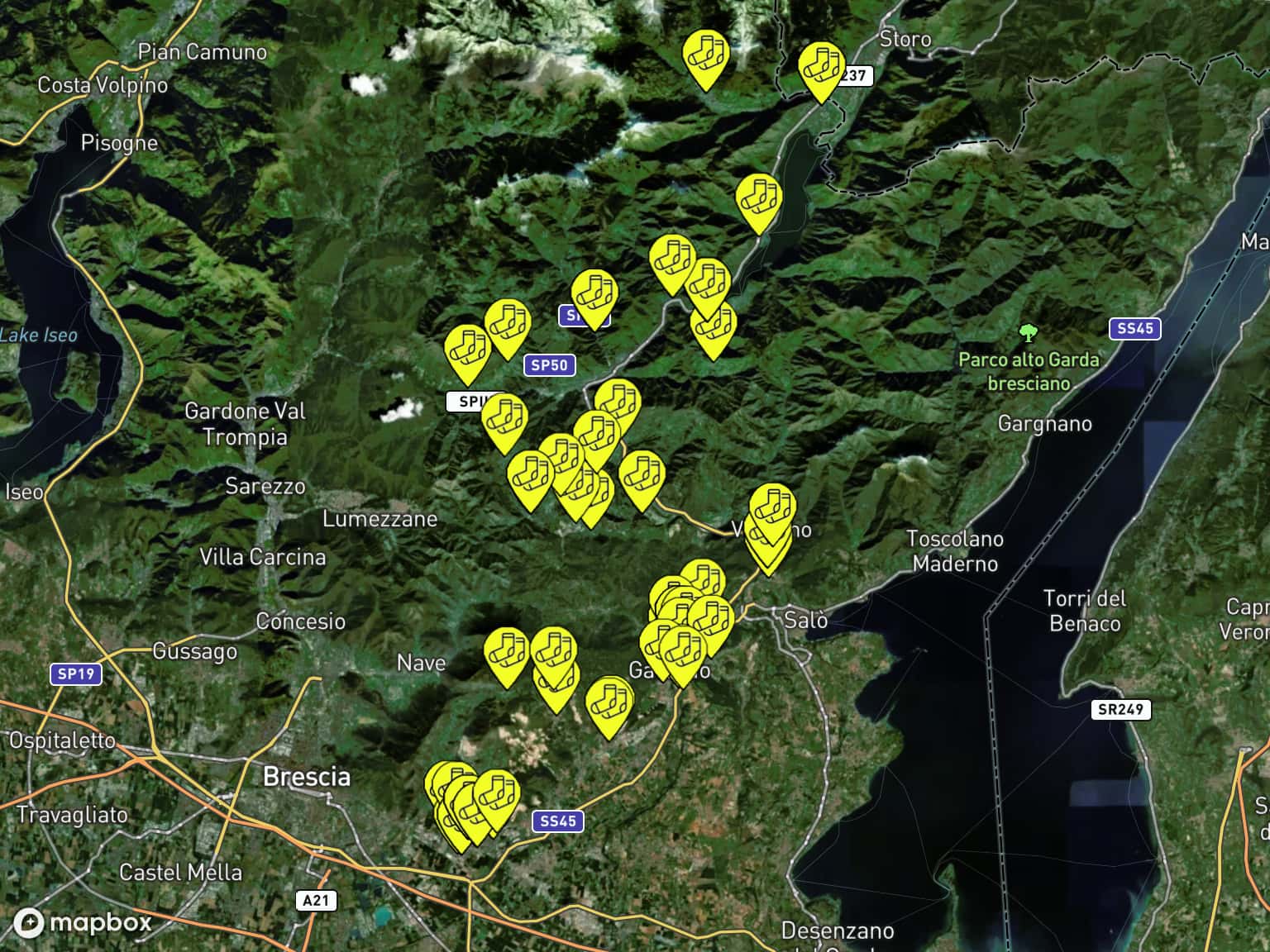The width and height of the screenshot is (1270, 952).
Task: Click the westernmost sock marker above the SPIII shield
Action: click(x=467, y=352)
